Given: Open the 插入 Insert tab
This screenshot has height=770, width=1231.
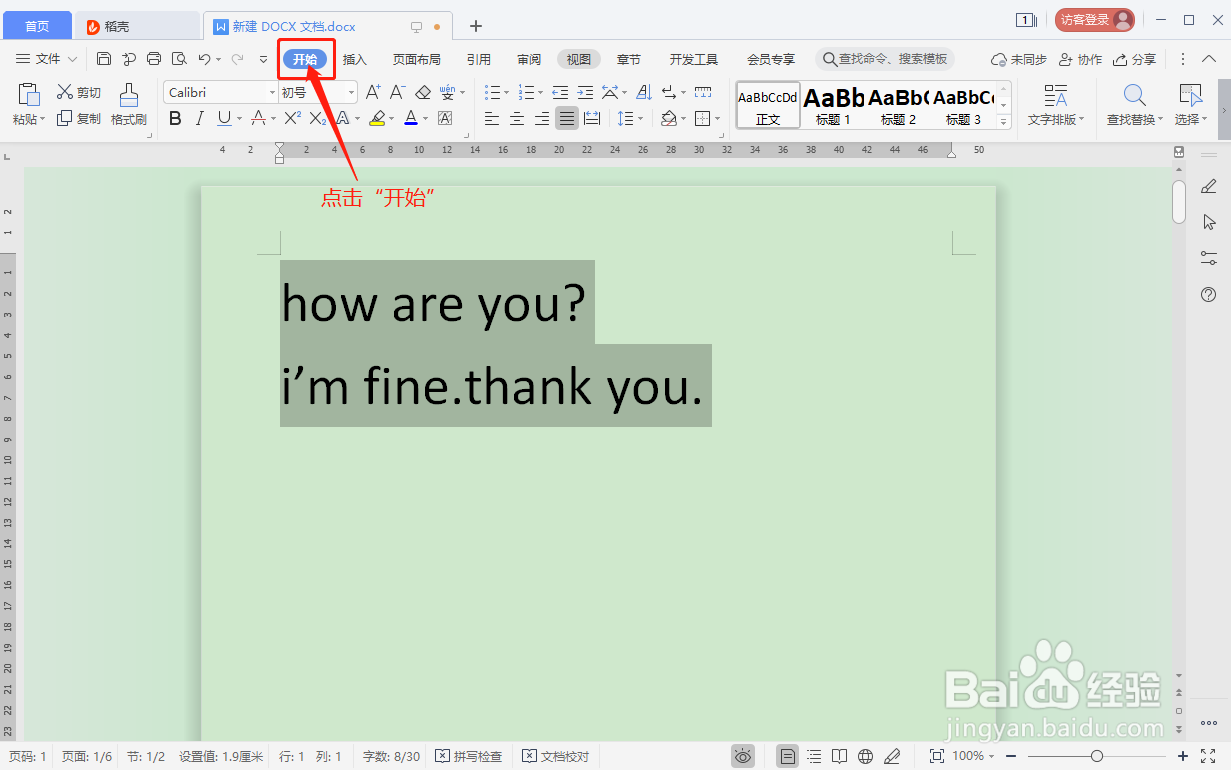Looking at the screenshot, I should click(x=355, y=59).
